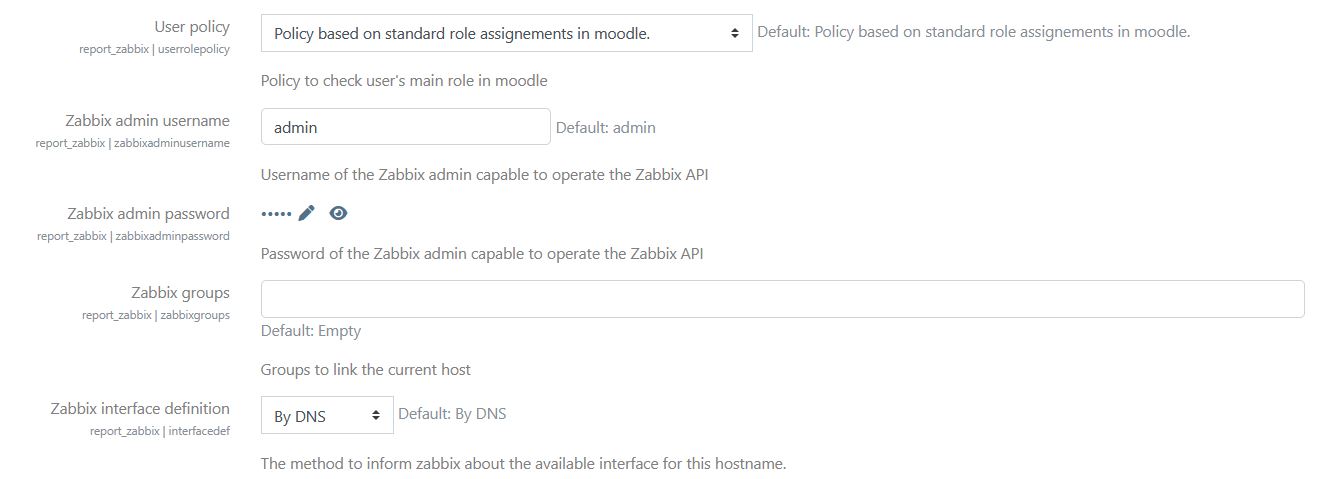Viewport: 1320px width, 479px height.
Task: Click the "Zabbix groups" label
Action: tap(180, 293)
